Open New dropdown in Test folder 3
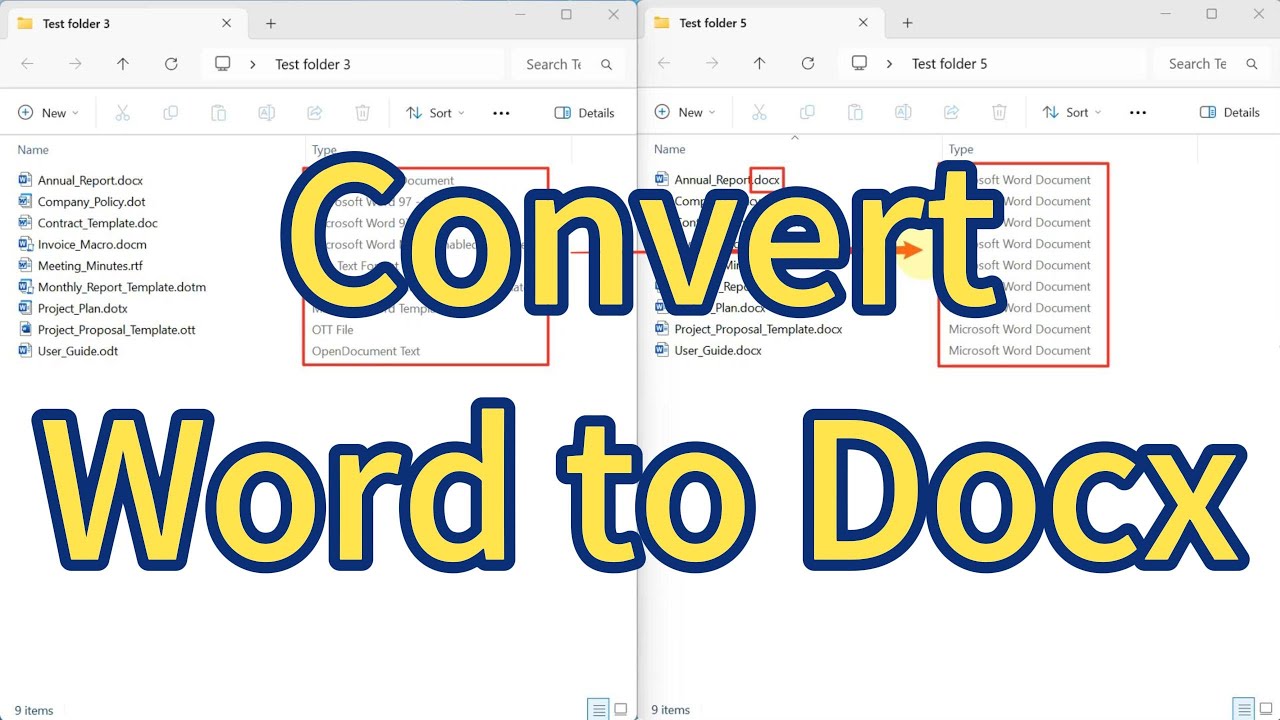Viewport: 1280px width, 720px height. 48,113
